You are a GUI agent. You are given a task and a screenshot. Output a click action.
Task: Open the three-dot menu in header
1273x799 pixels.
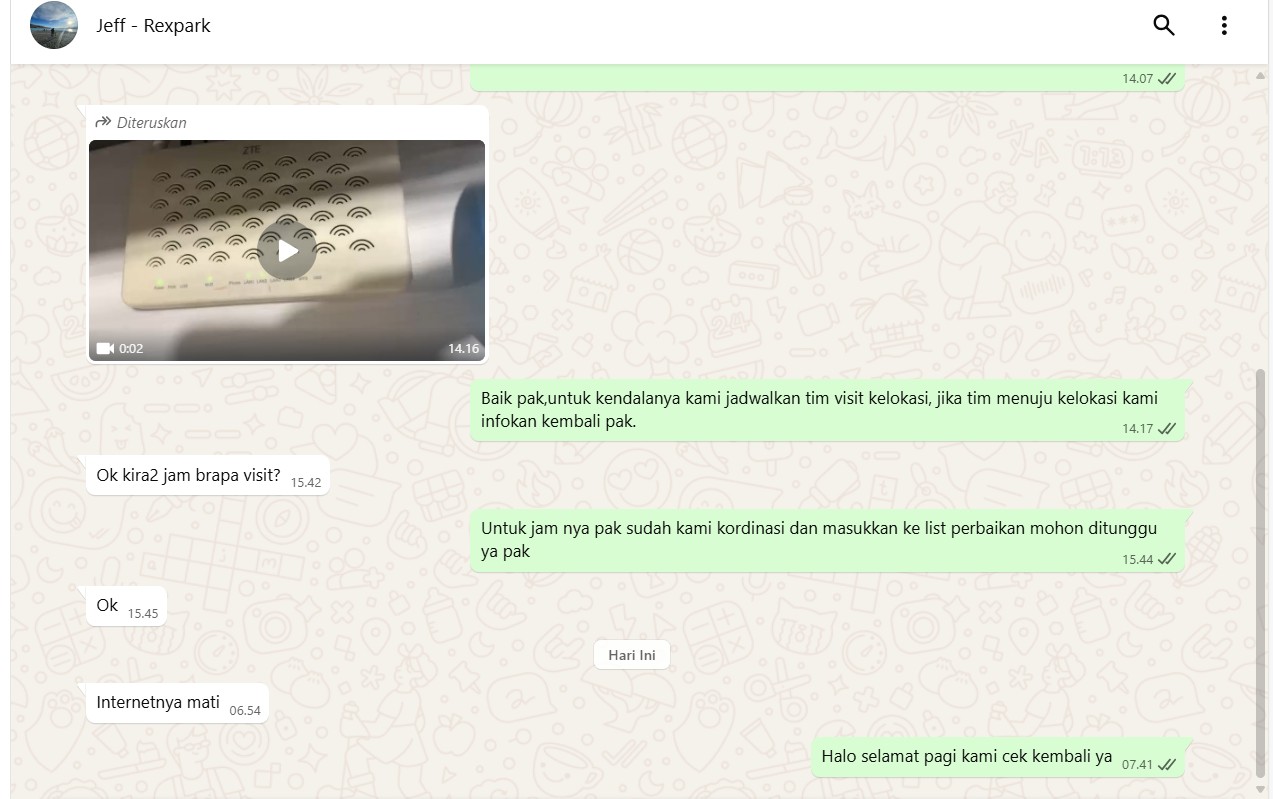point(1224,25)
